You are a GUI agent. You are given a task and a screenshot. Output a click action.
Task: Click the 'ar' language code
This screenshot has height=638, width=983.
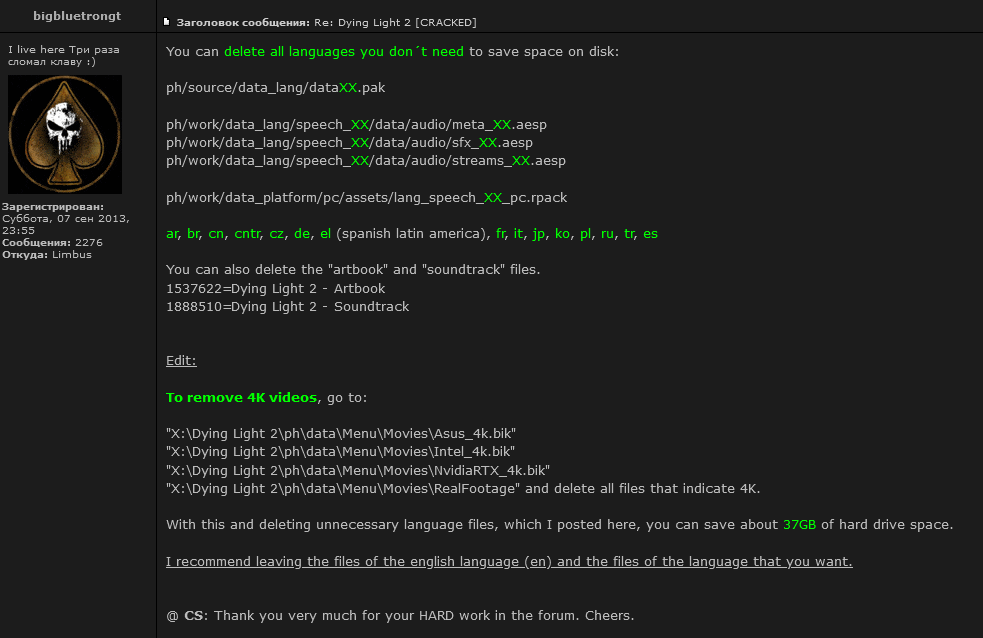[173, 233]
